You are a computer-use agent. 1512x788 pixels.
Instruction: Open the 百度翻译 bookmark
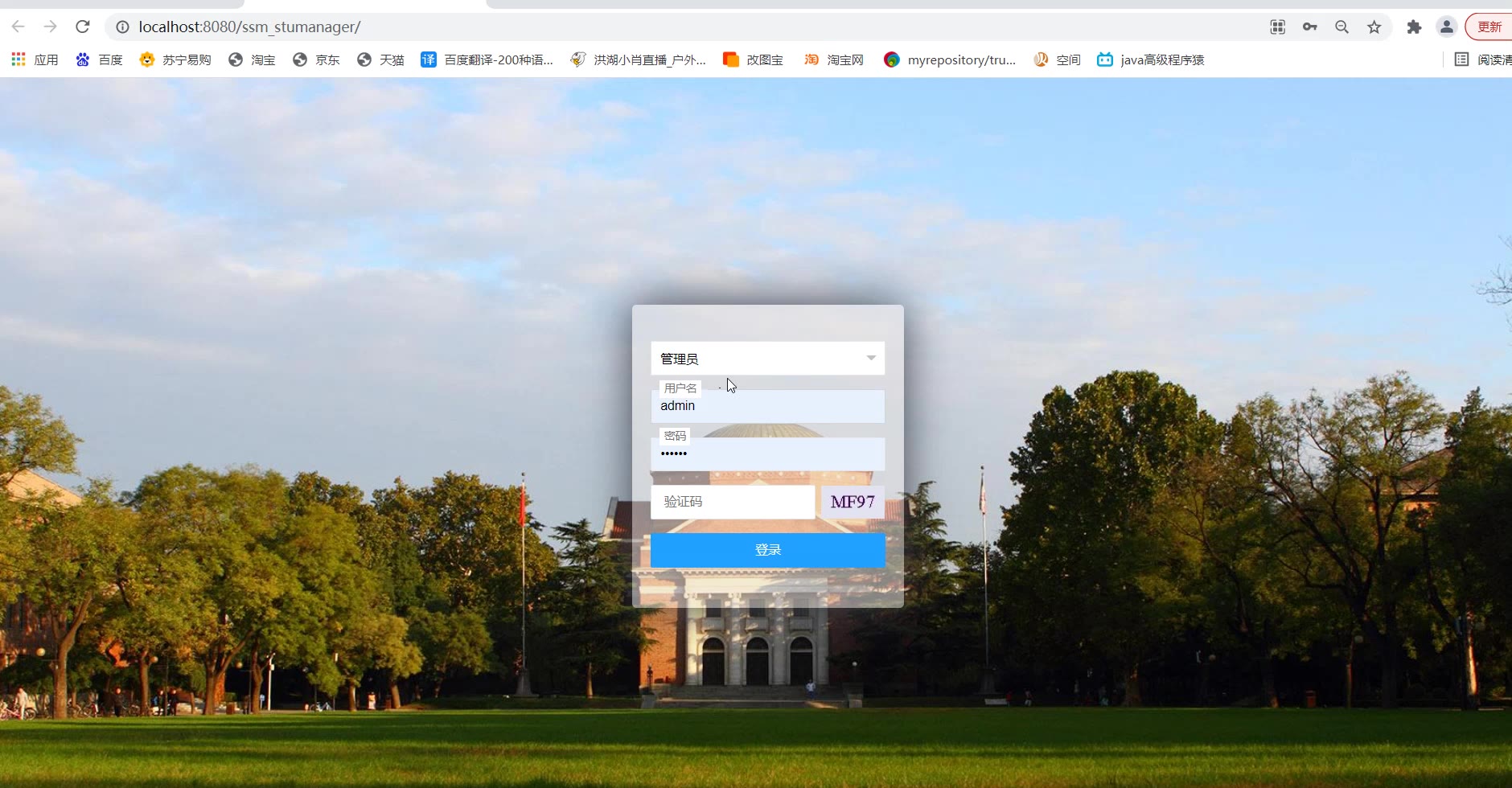[x=487, y=60]
